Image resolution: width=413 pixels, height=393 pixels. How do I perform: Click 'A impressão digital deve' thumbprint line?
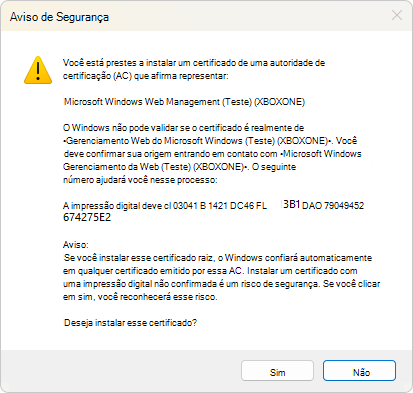[213, 205]
